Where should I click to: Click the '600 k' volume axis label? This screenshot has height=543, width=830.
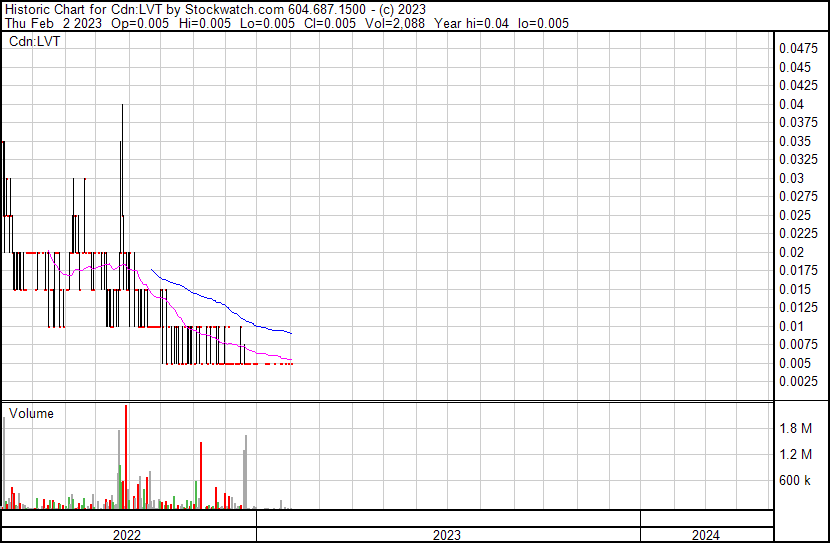click(x=795, y=480)
